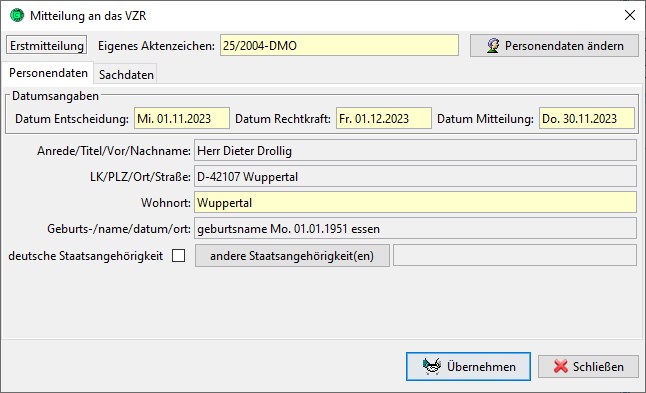Click the Anrede/Titel/Vor/Nachname field
Screen dimensions: 646x393
click(x=415, y=151)
